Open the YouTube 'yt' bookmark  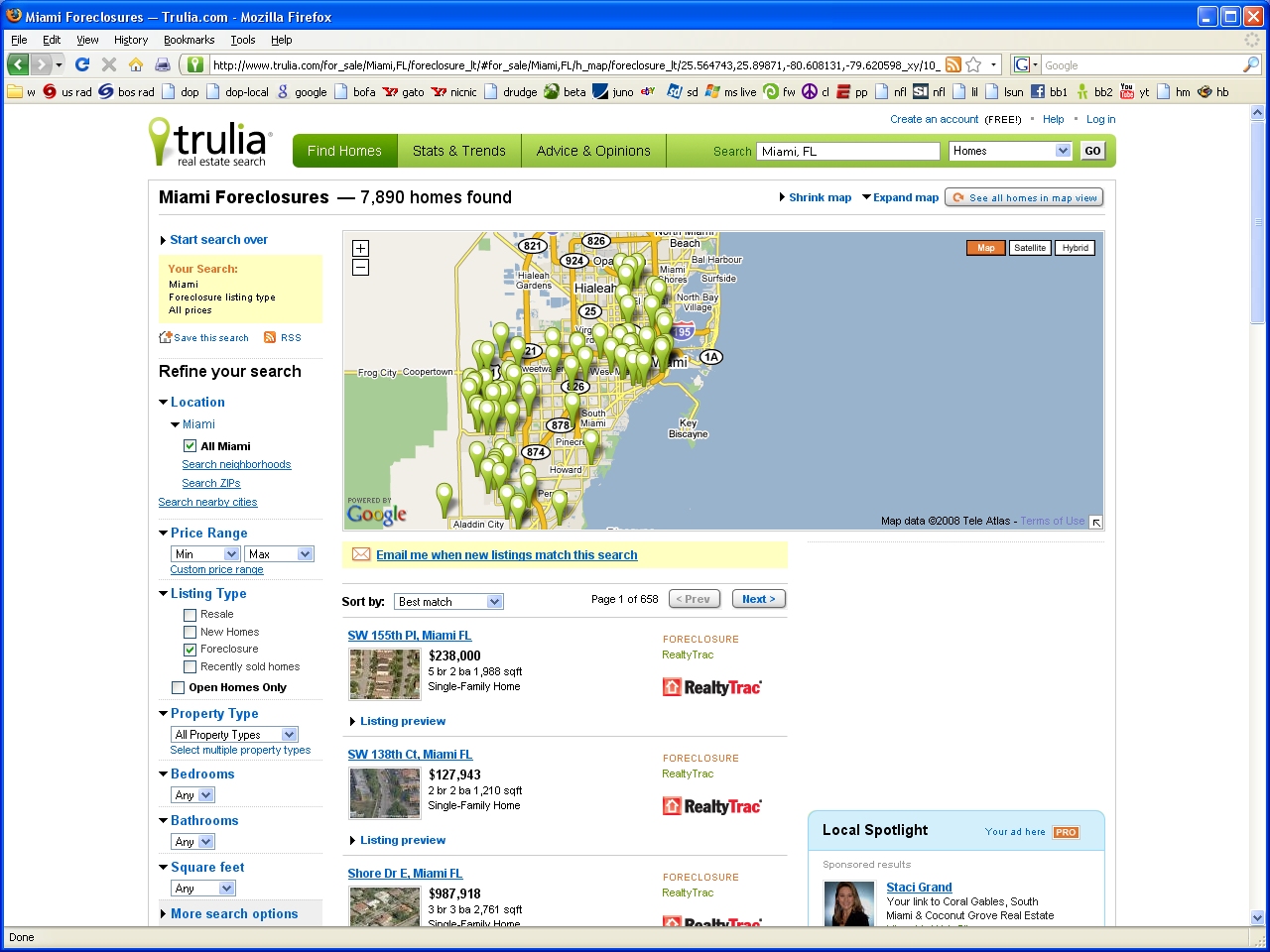coord(1134,92)
